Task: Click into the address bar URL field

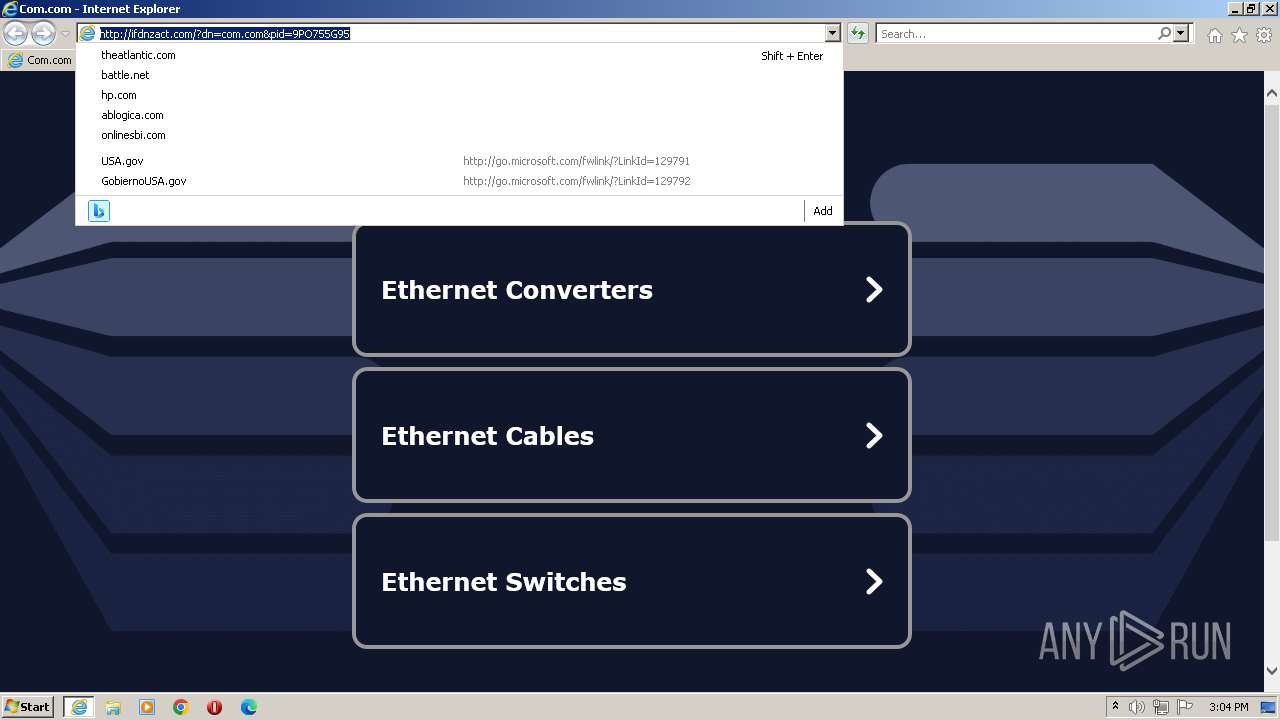Action: [461, 33]
